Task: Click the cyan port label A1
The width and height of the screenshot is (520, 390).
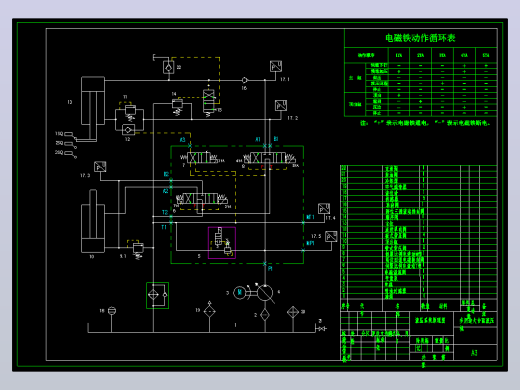Action: [x=258, y=139]
